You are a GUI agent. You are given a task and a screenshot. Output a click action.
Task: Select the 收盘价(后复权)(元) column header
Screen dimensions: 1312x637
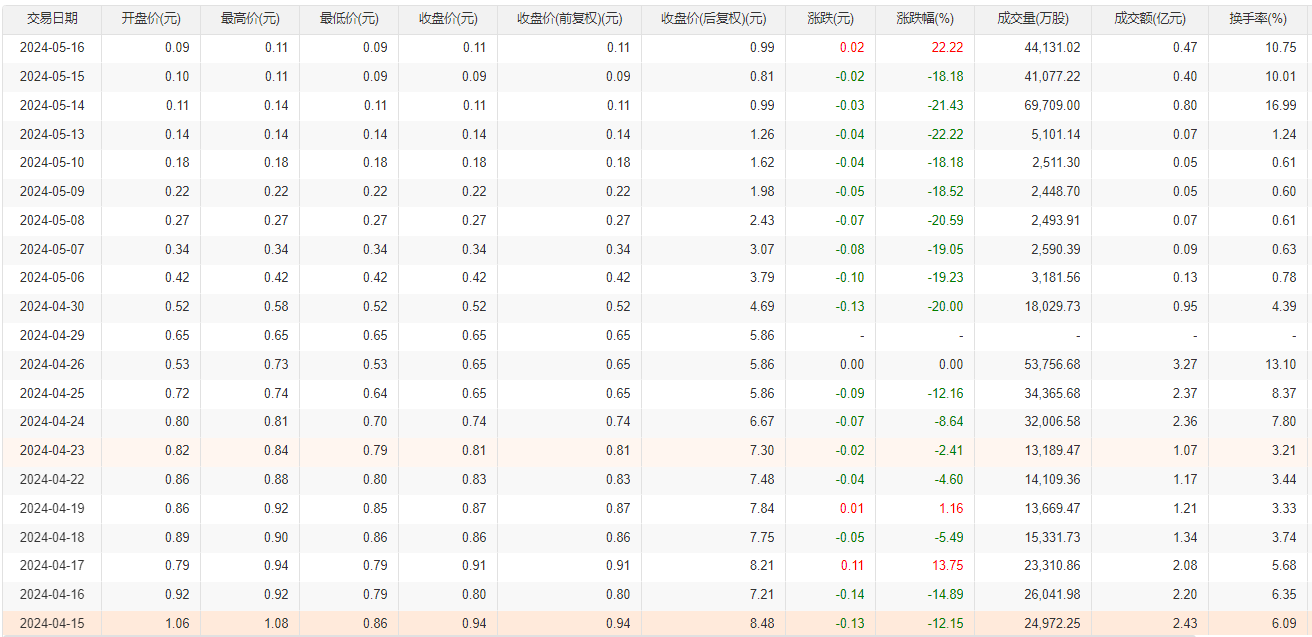click(x=714, y=19)
